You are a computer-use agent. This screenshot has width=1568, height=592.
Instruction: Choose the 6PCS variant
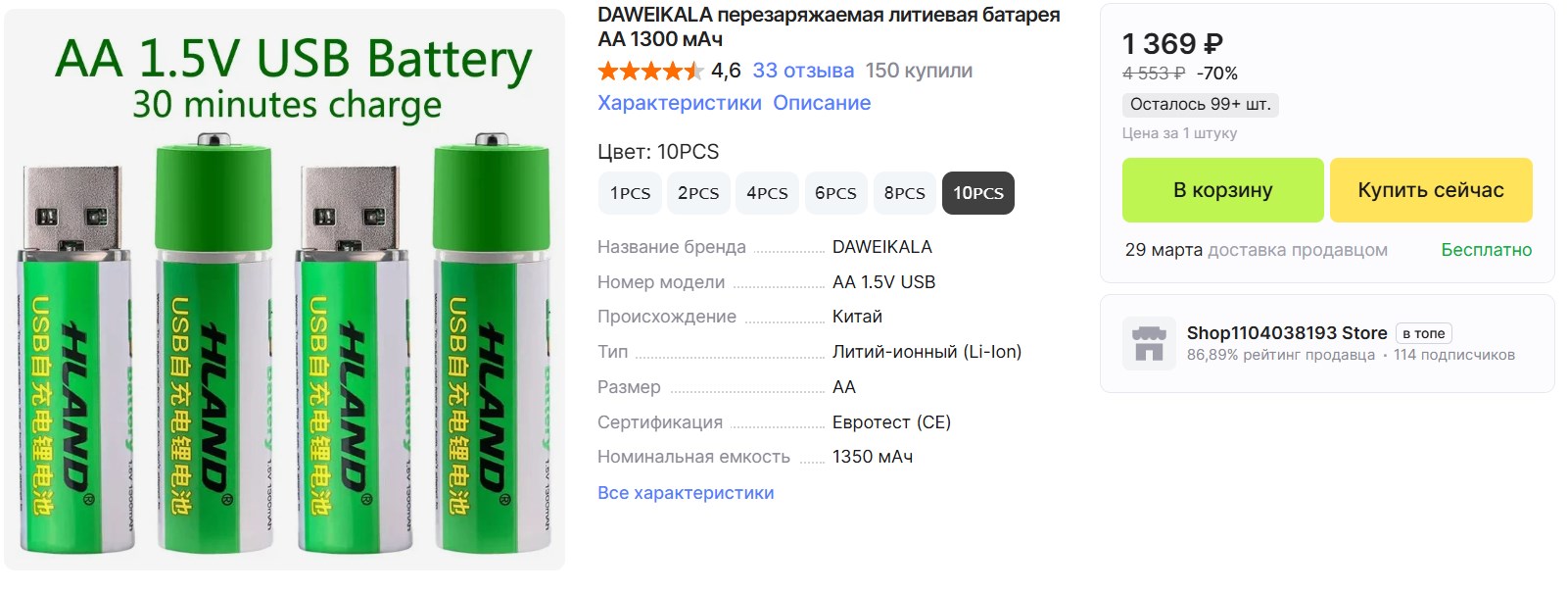tap(835, 193)
